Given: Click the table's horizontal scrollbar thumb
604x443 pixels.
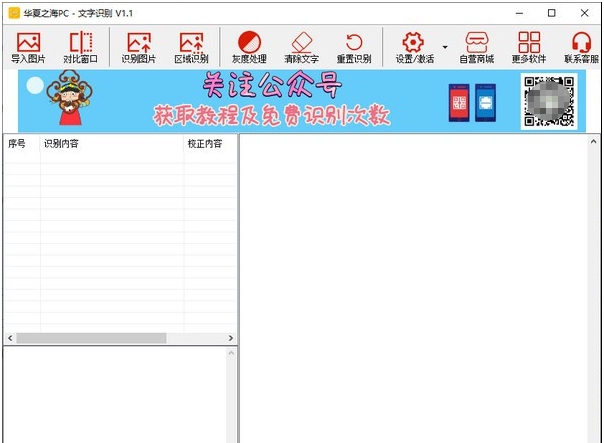Looking at the screenshot, I should pyautogui.click(x=91, y=338).
